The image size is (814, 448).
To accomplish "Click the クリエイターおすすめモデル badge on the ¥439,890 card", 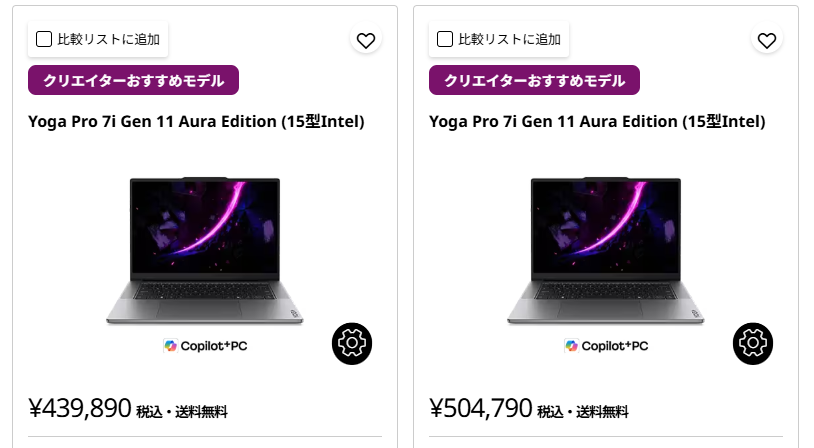I will [133, 81].
